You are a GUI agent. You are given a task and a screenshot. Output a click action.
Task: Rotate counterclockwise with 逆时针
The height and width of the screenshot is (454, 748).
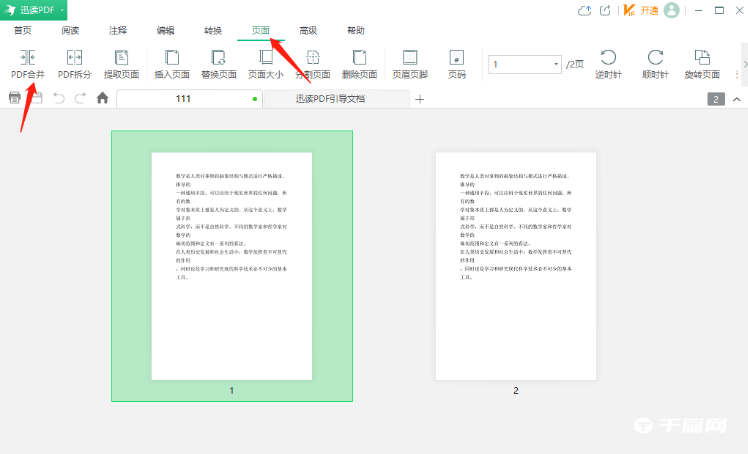[608, 64]
